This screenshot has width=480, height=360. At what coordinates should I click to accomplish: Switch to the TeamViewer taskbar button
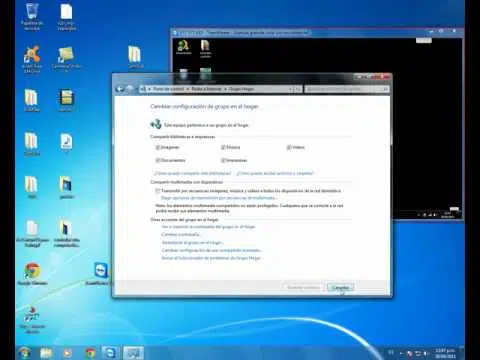[111, 353]
